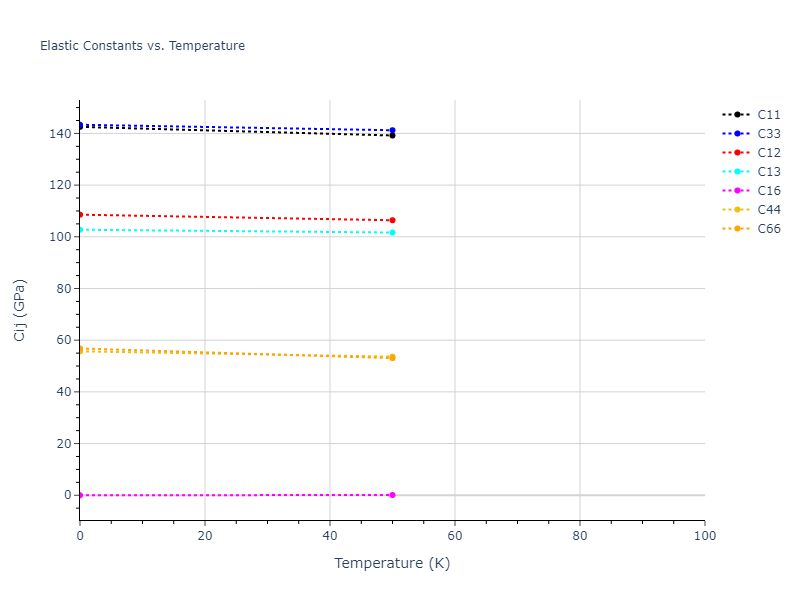This screenshot has height=600, width=800.
Task: Click the black C11 data point at 50 K
Action: click(x=392, y=136)
